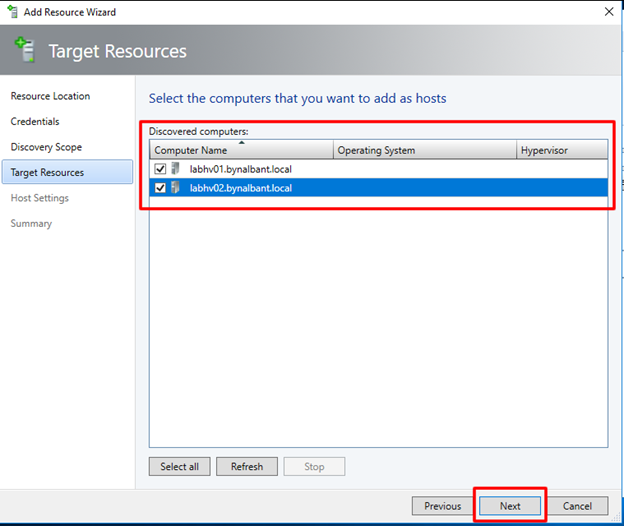Viewport: 624px width, 526px height.
Task: Click the 'Discovered computers:' label
Action: [199, 131]
